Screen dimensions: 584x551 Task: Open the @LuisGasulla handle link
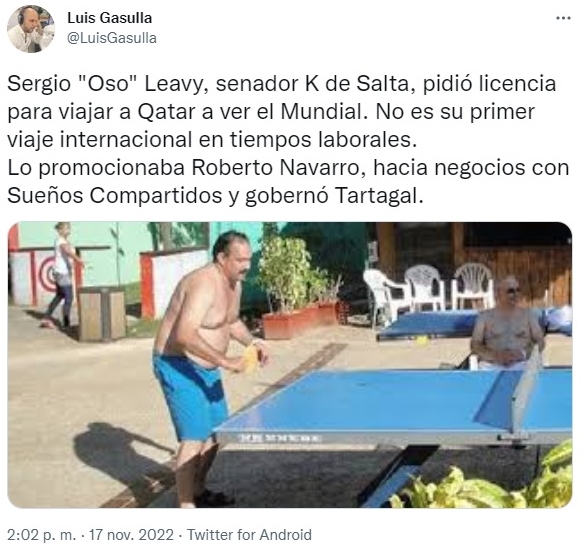point(111,38)
